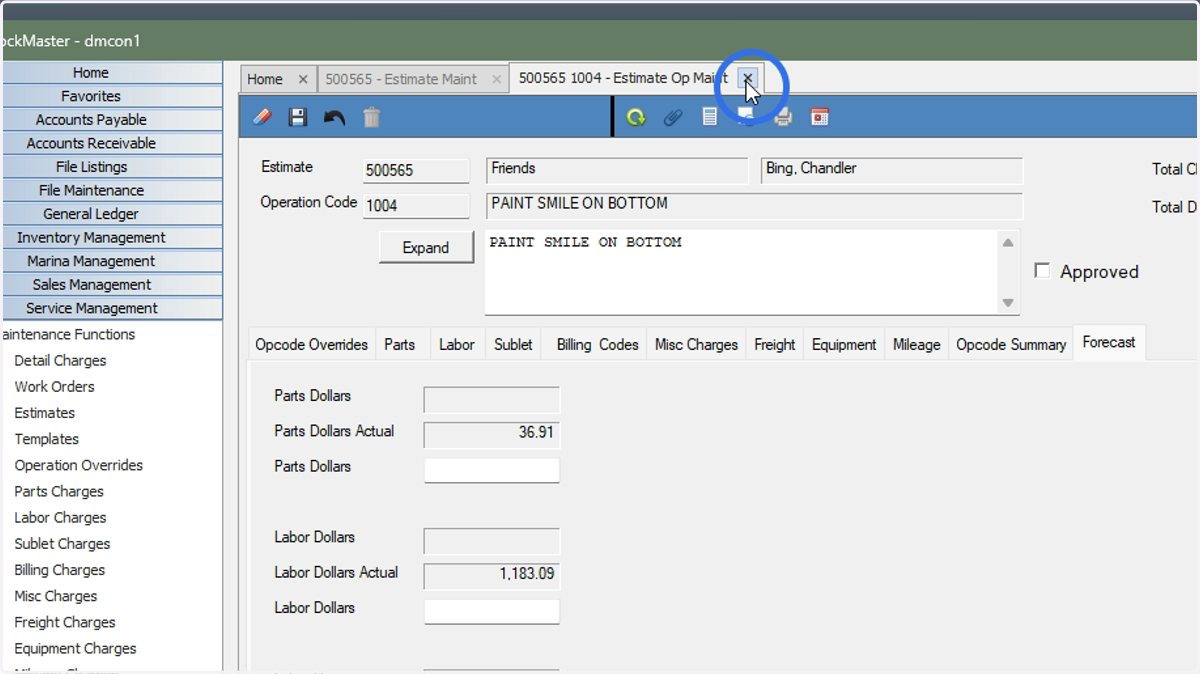Select Billing Charges in function list
This screenshot has height=674, width=1200.
click(59, 569)
